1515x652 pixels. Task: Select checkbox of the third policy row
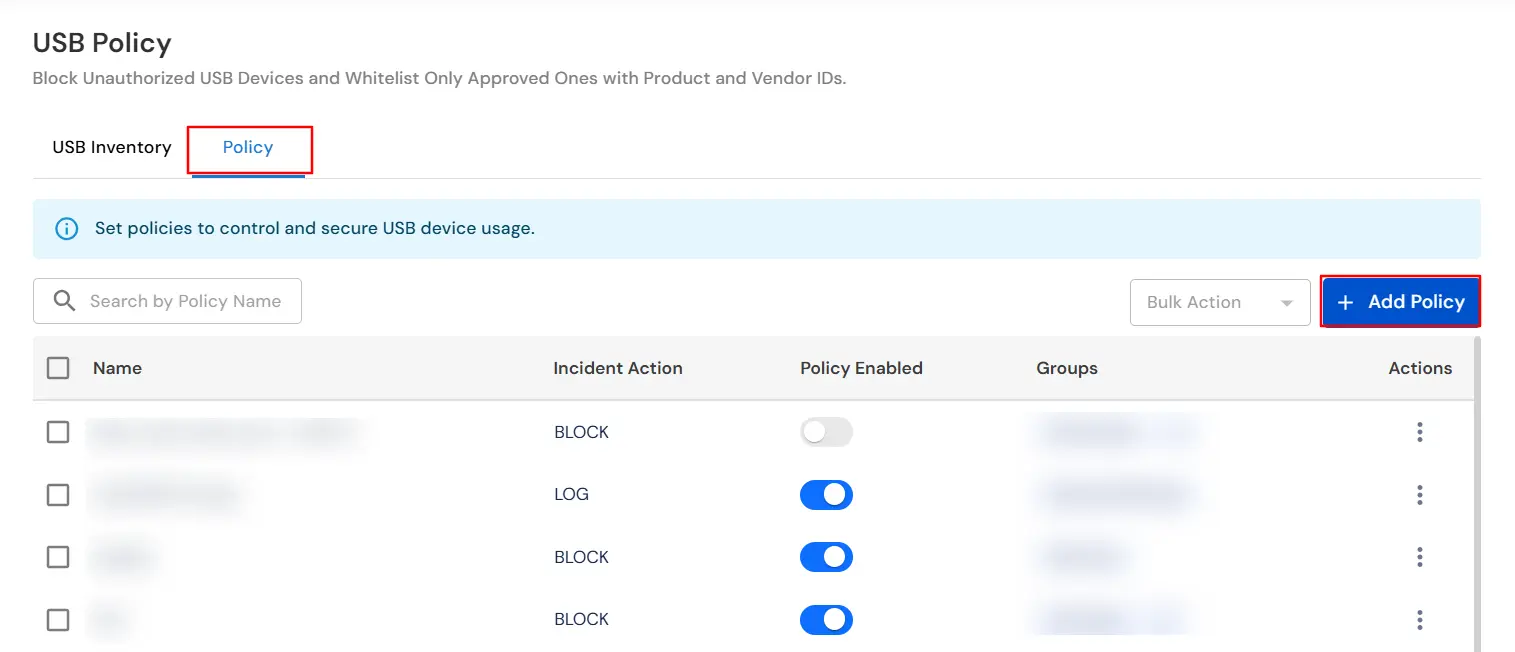(x=58, y=557)
